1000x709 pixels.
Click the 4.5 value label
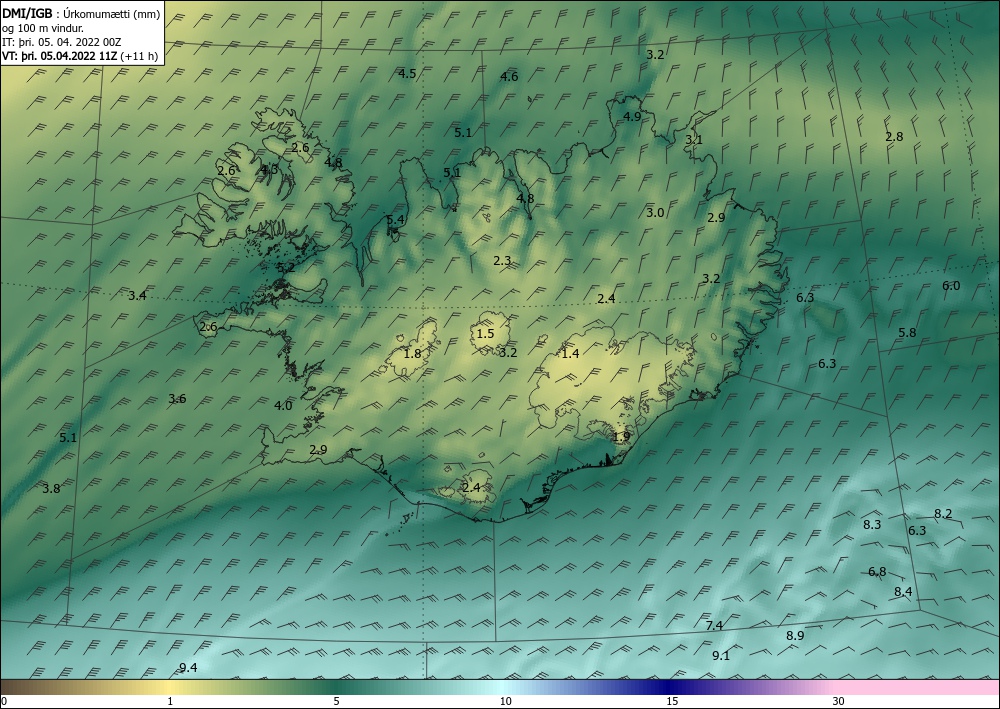point(407,73)
